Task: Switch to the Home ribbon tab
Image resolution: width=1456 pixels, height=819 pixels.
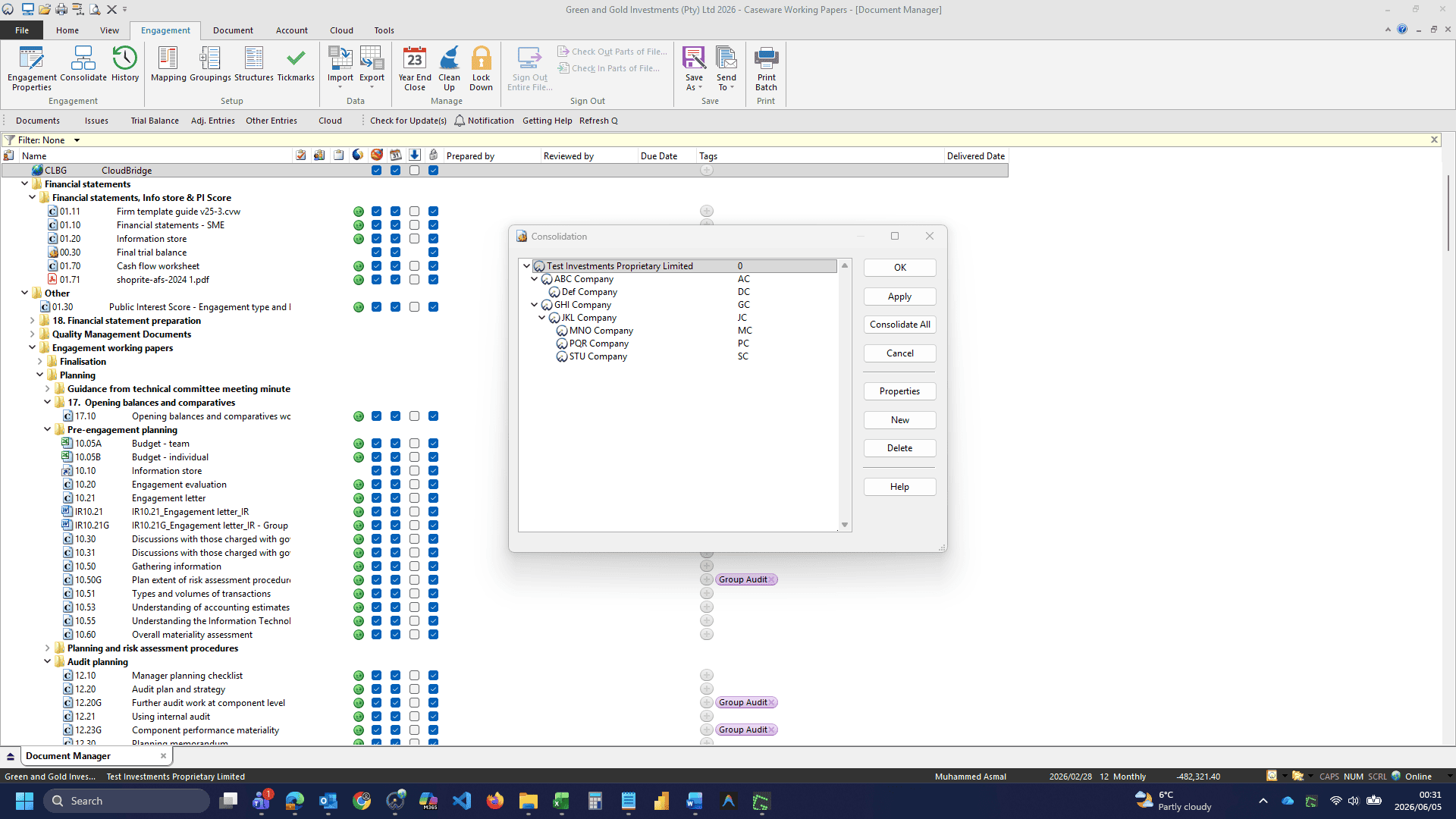Action: [67, 30]
